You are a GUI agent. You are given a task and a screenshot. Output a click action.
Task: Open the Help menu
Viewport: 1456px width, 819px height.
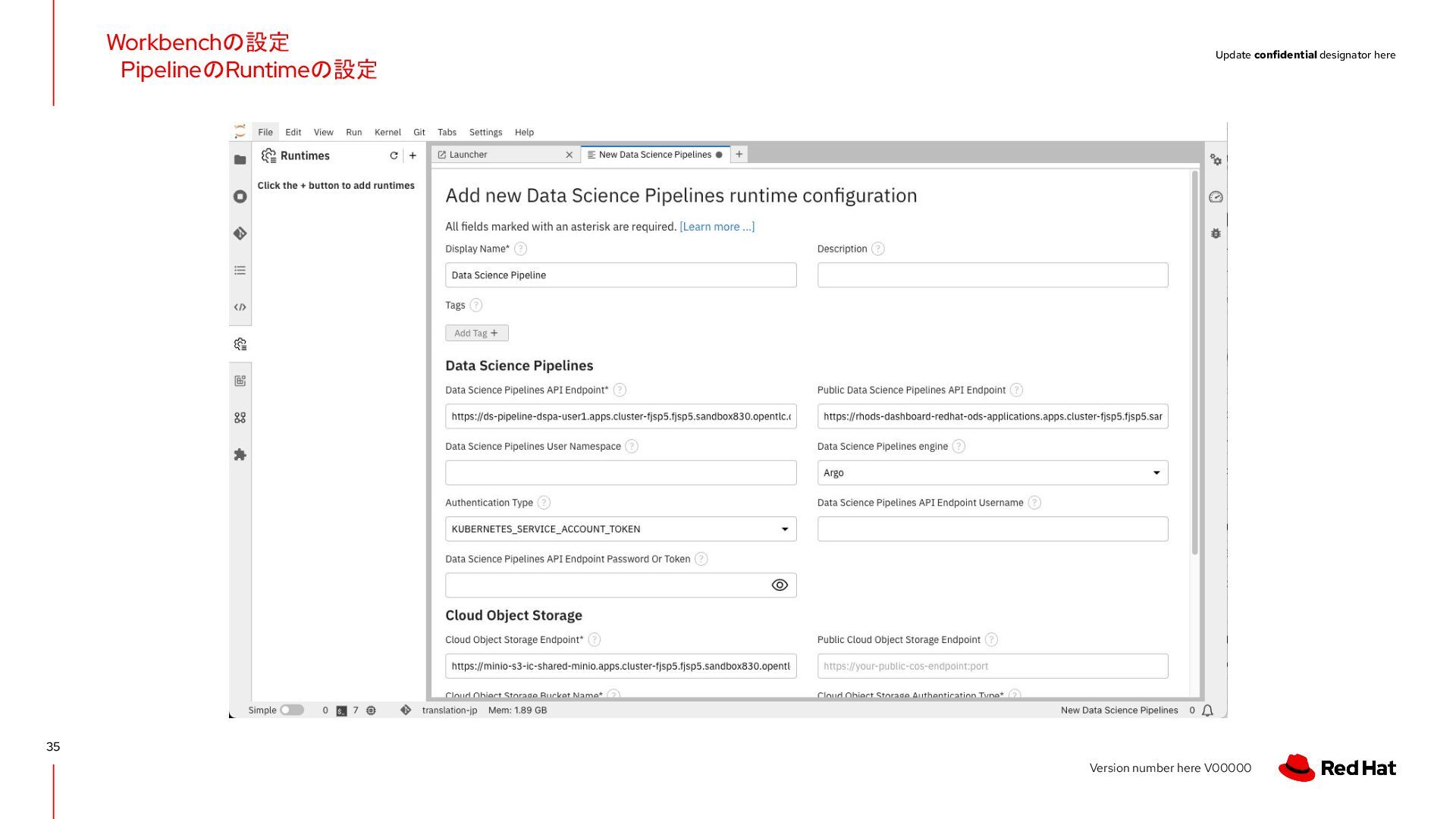point(525,132)
